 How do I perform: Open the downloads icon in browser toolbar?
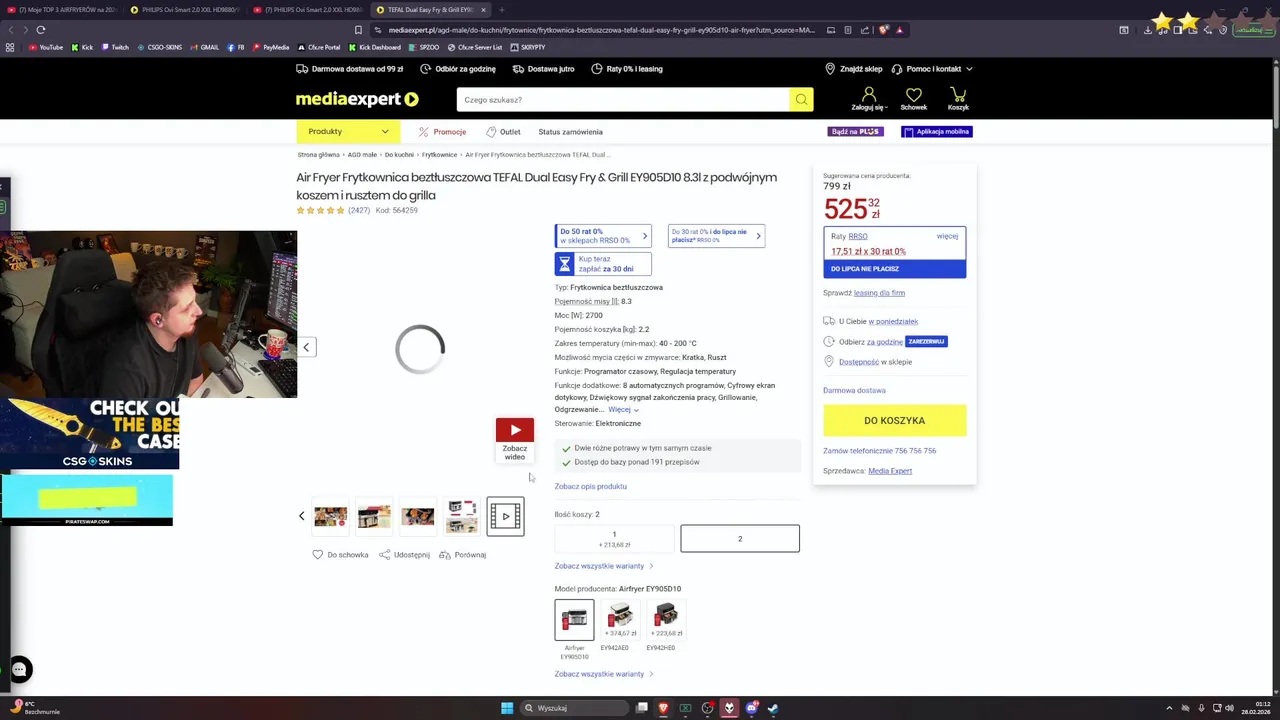tap(1148, 30)
